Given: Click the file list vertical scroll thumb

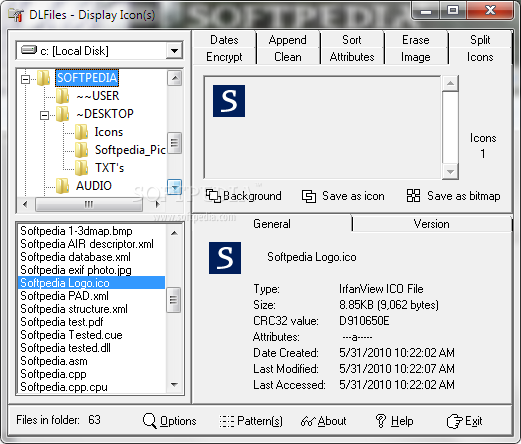Looking at the screenshot, I should tap(174, 300).
